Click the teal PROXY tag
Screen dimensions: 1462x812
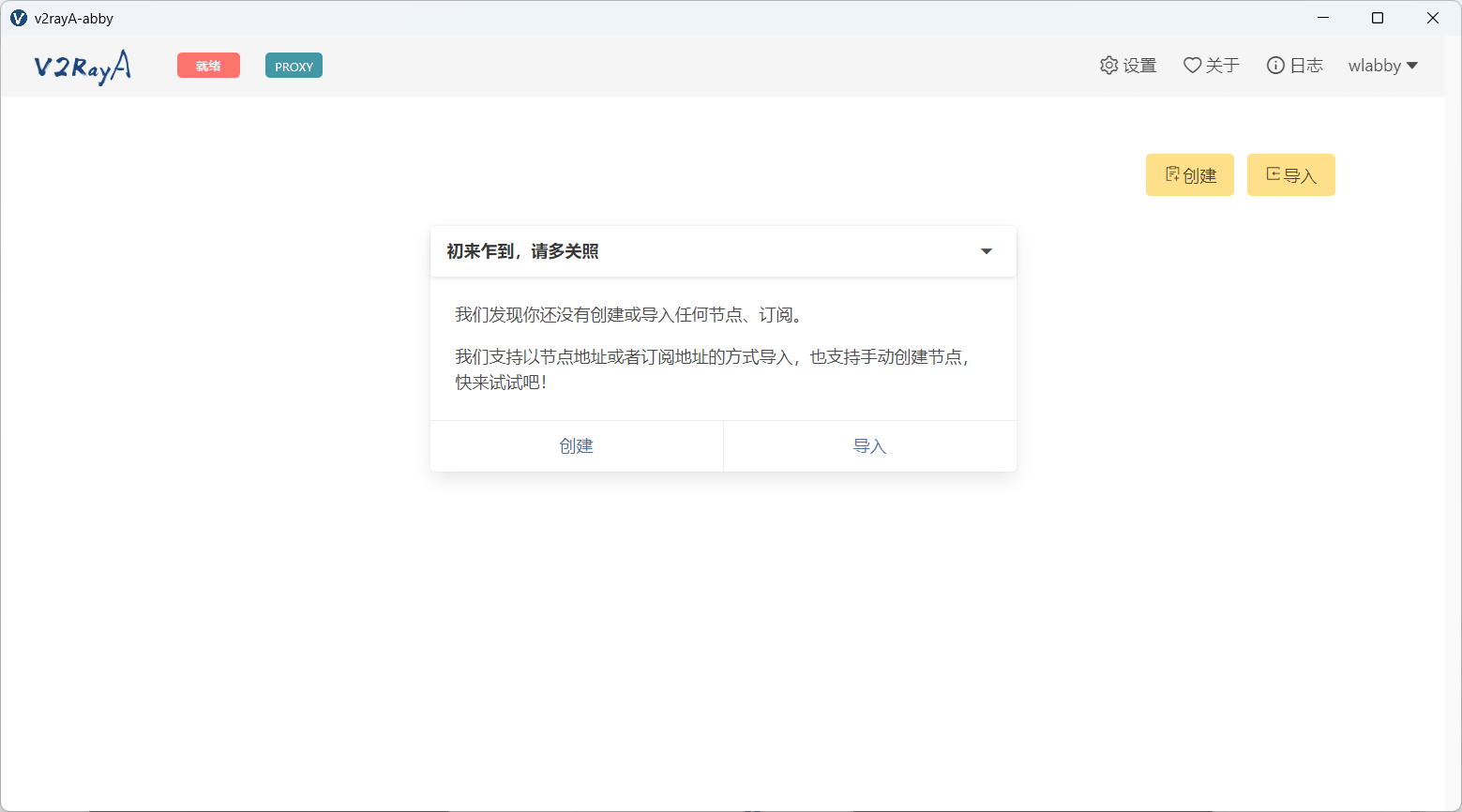(294, 66)
